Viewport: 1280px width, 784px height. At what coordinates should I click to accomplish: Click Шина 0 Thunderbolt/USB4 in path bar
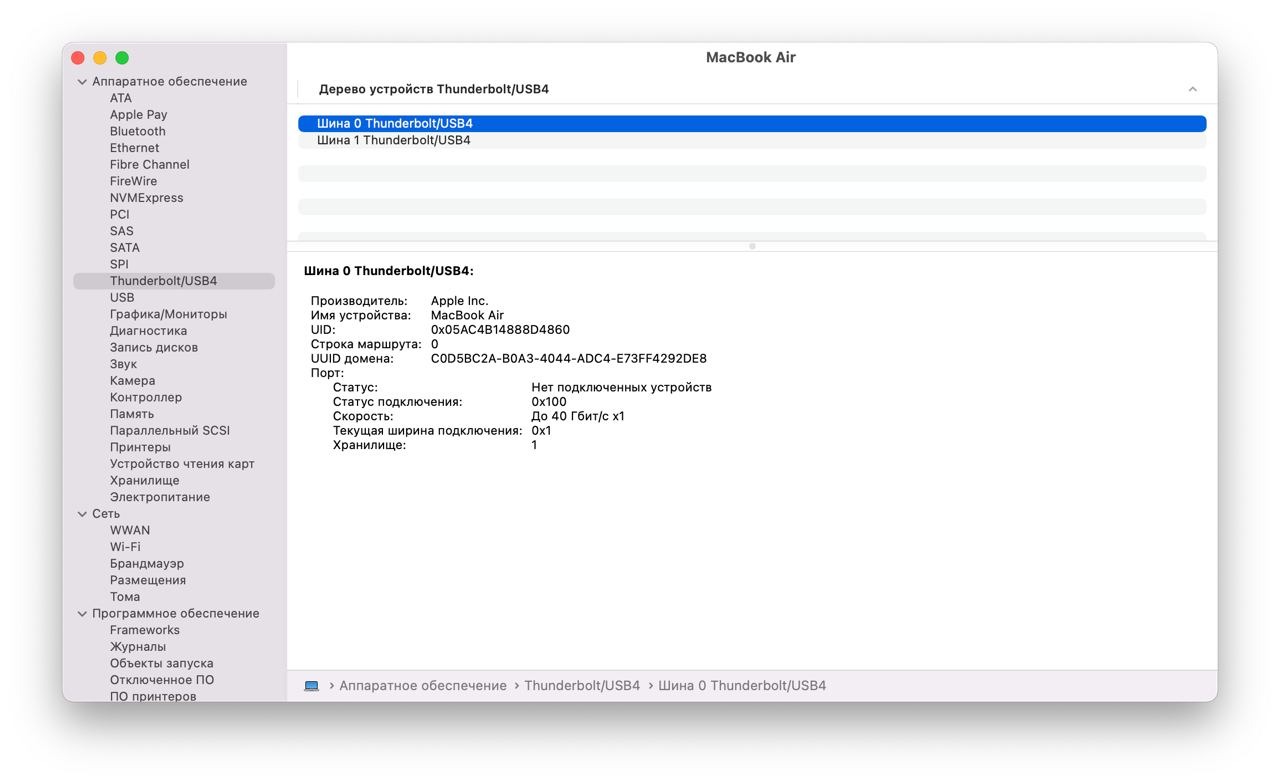pos(742,686)
